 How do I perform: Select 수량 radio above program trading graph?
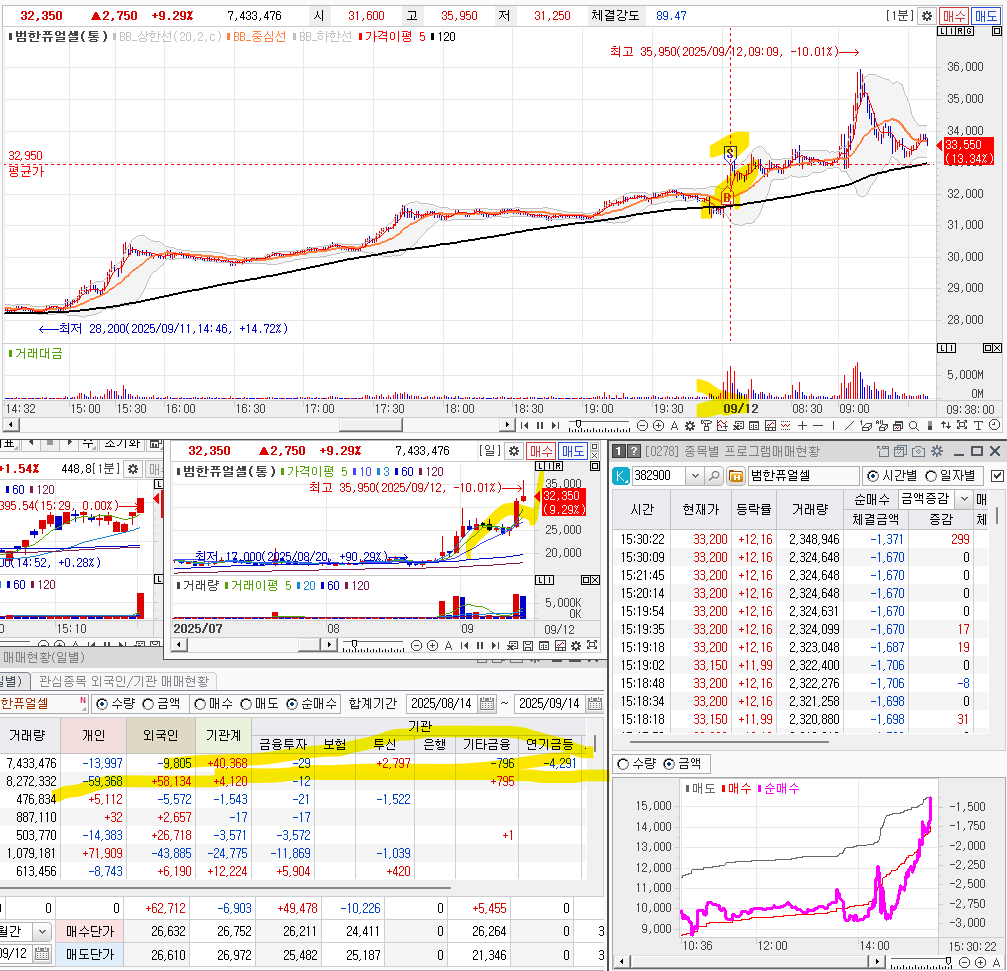[622, 764]
